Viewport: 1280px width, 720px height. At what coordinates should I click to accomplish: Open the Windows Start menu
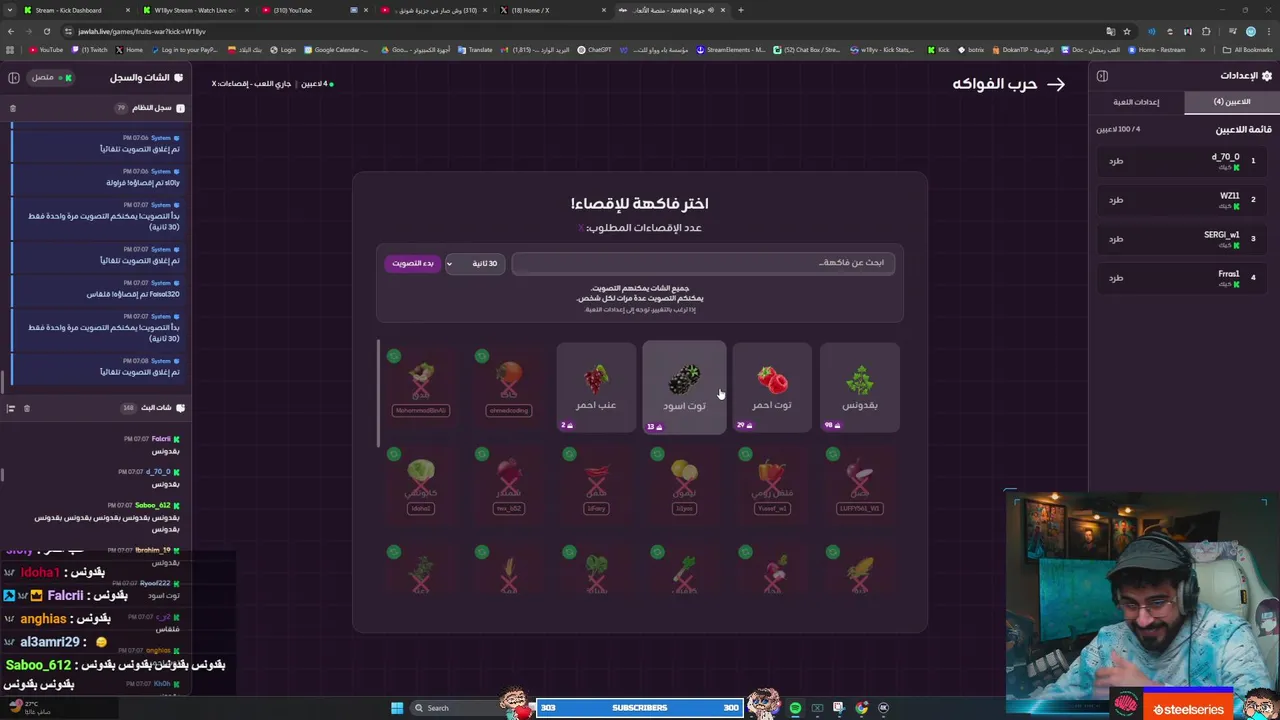397,708
